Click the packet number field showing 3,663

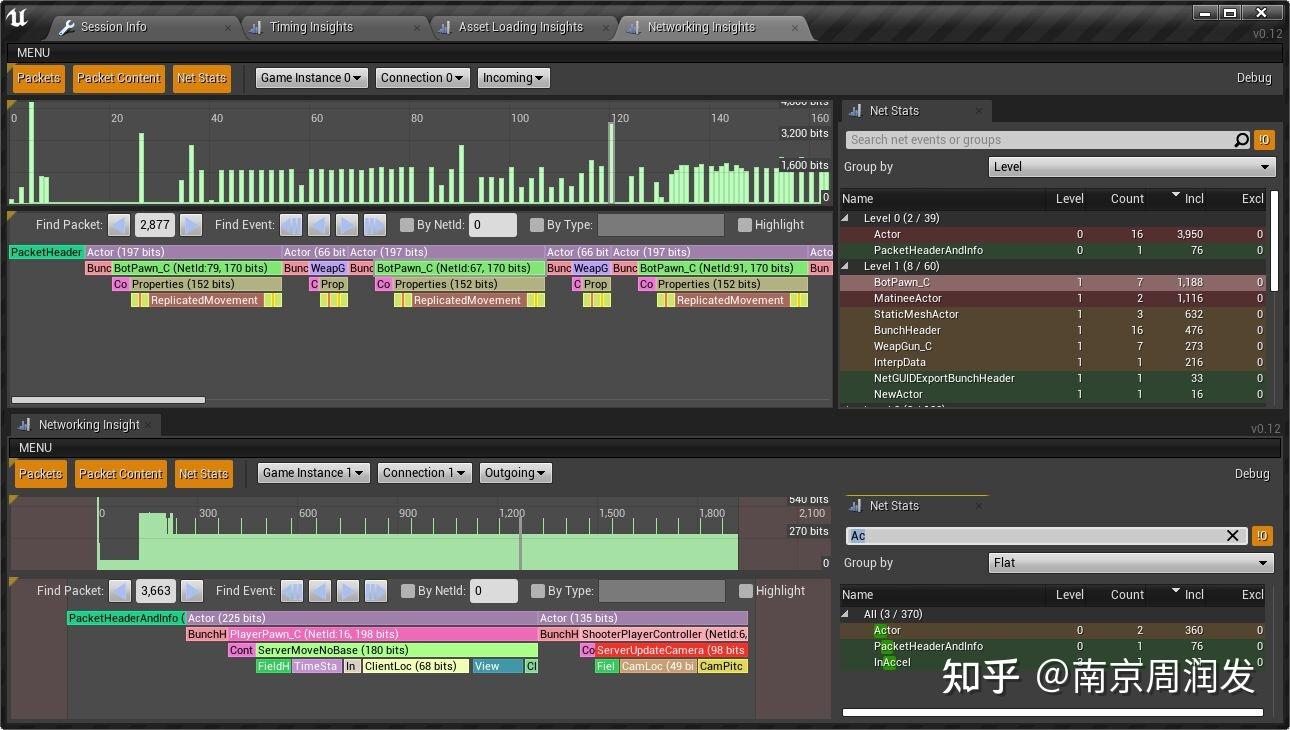click(x=155, y=591)
